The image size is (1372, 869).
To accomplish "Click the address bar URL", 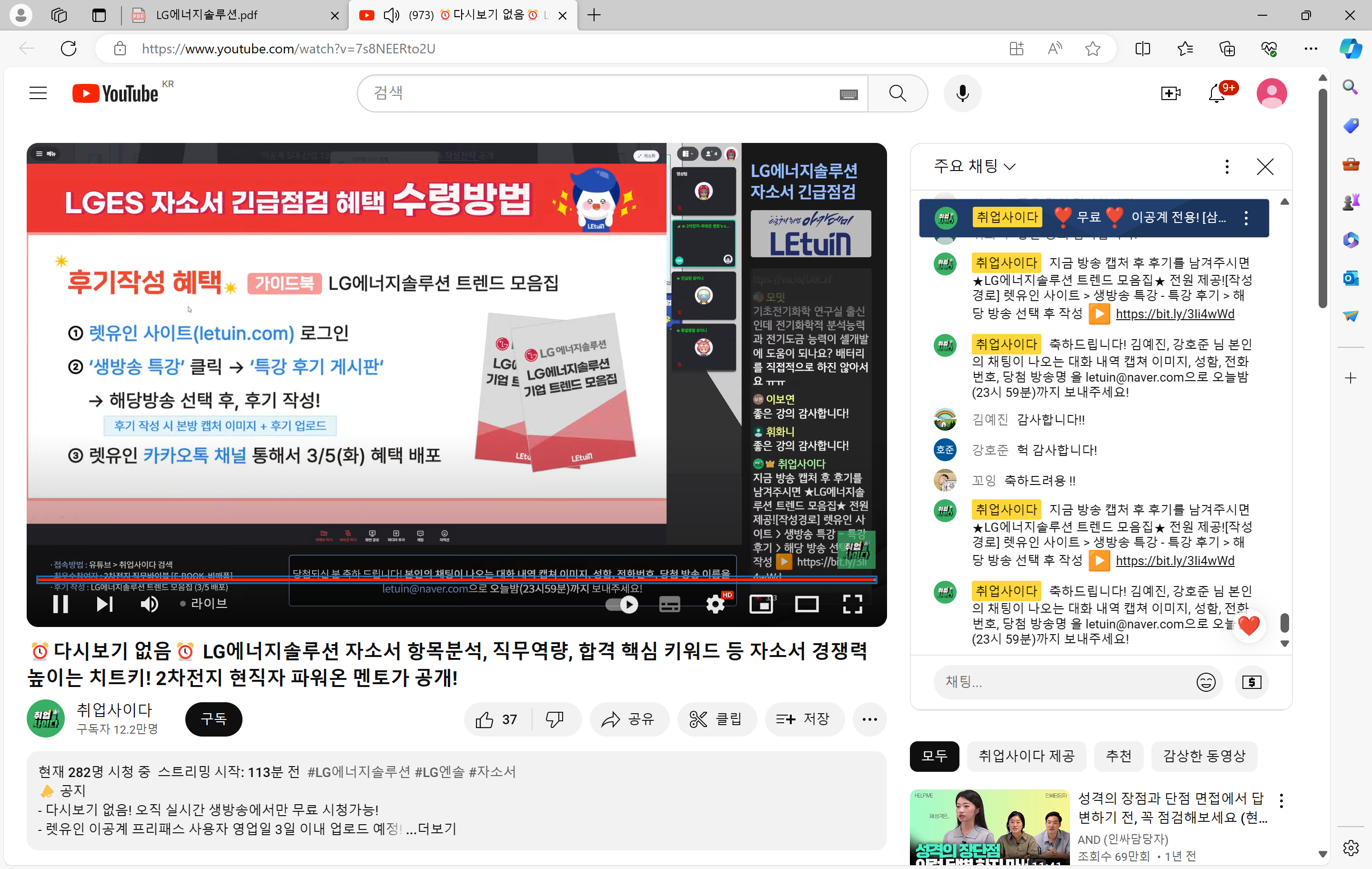I will tap(288, 49).
